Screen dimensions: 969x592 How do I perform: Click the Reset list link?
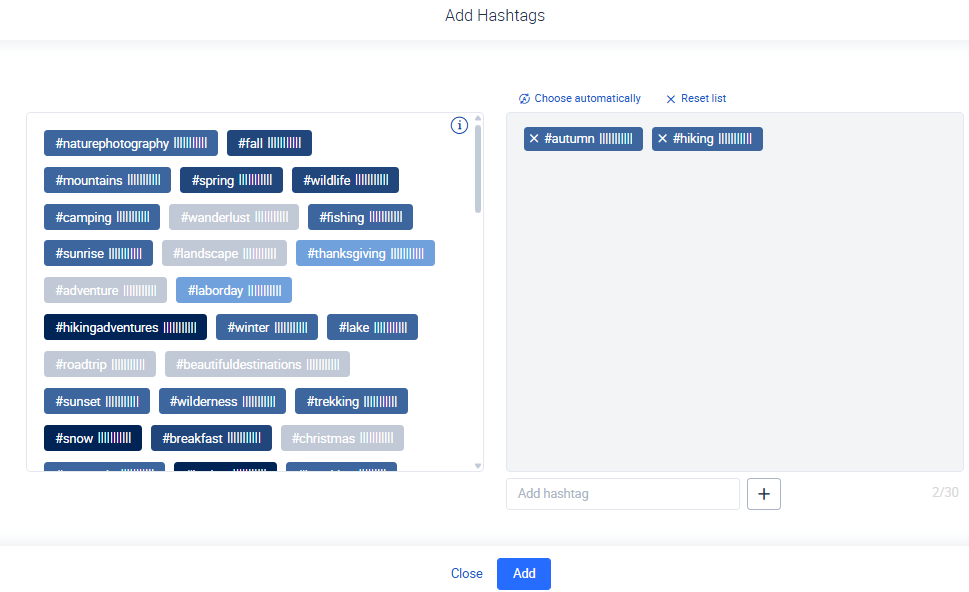(702, 98)
